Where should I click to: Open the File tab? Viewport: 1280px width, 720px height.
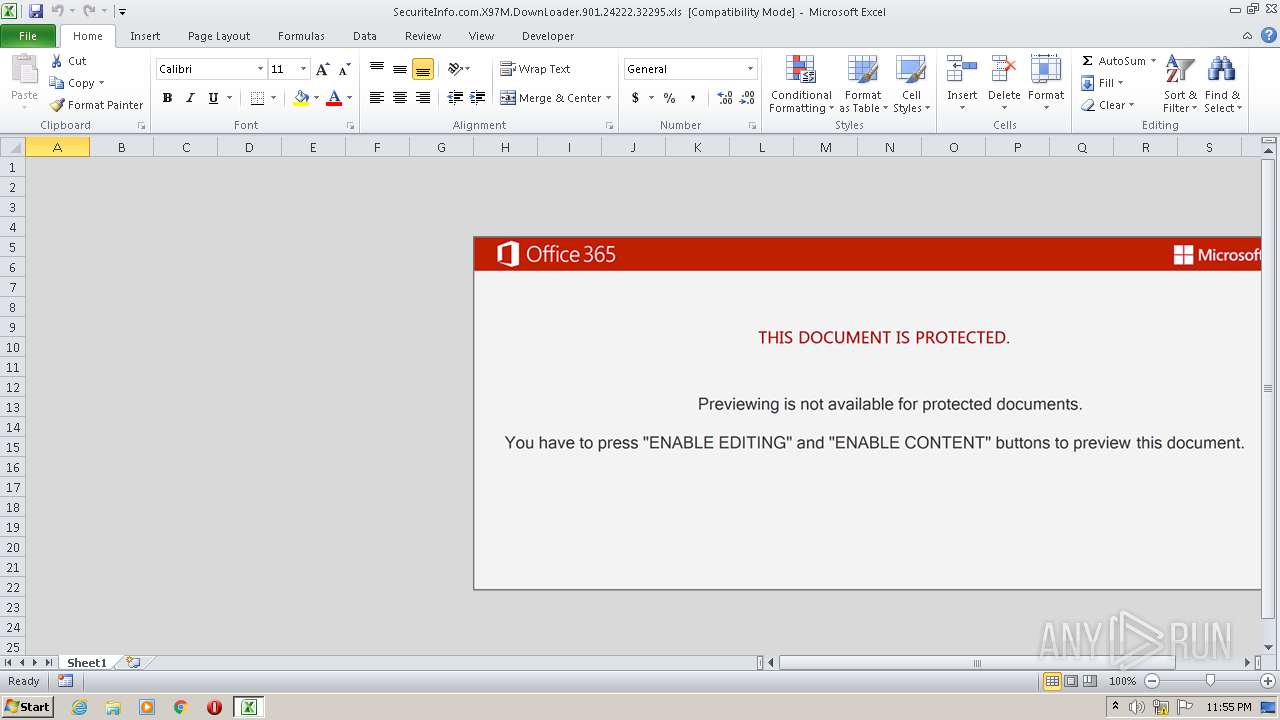(28, 36)
